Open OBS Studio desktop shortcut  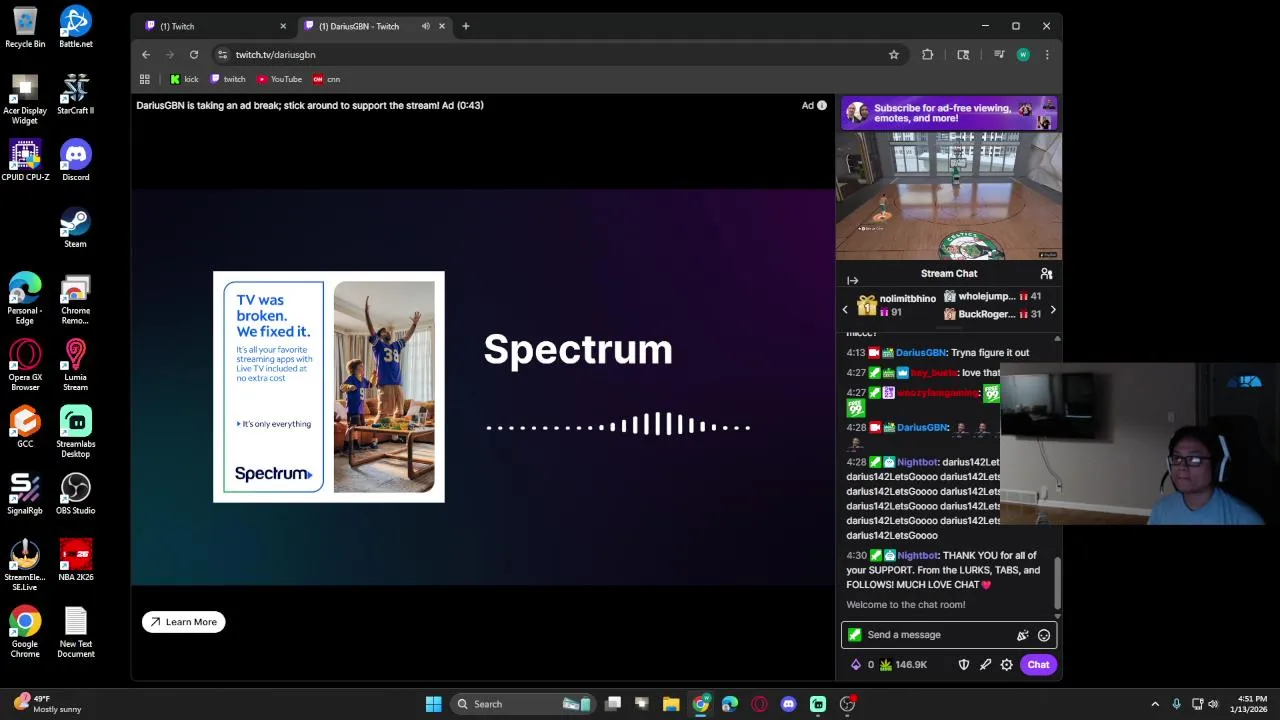[x=76, y=495]
